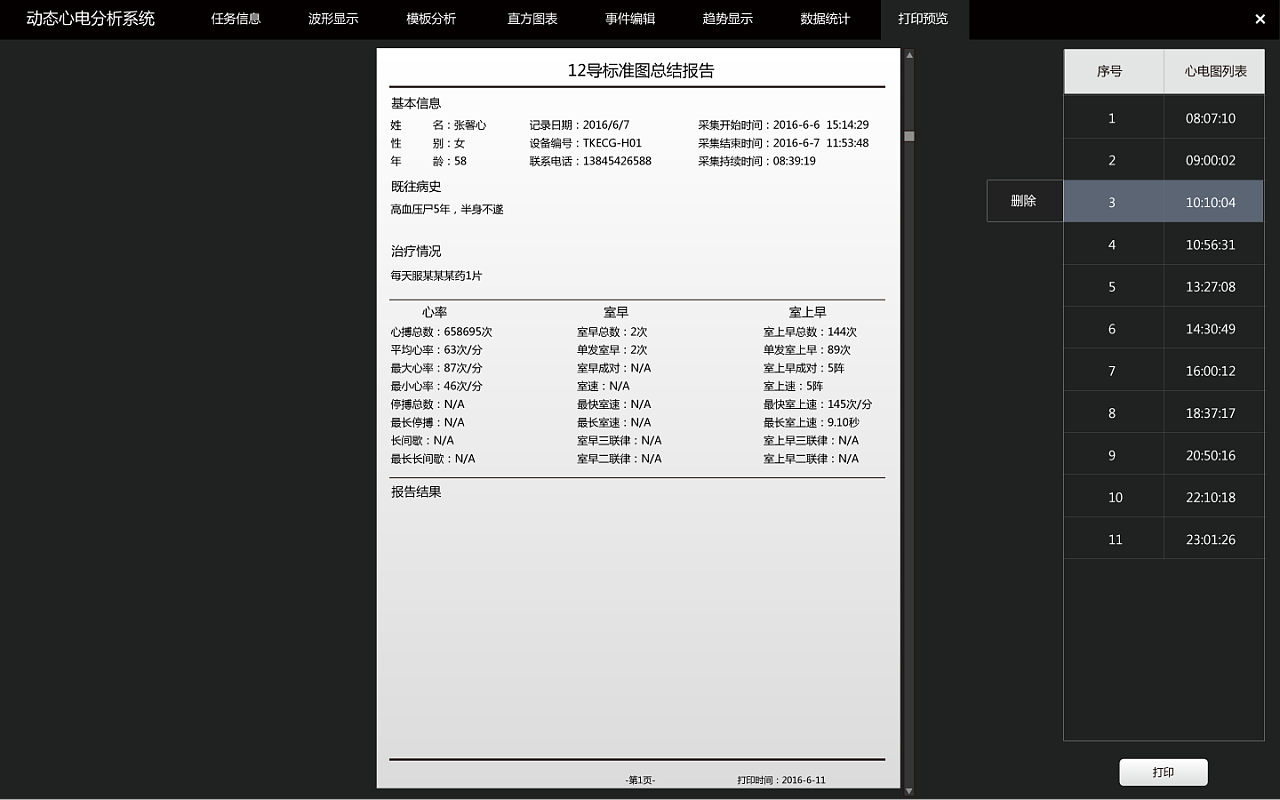Open the 波形显示 tab

[x=332, y=19]
